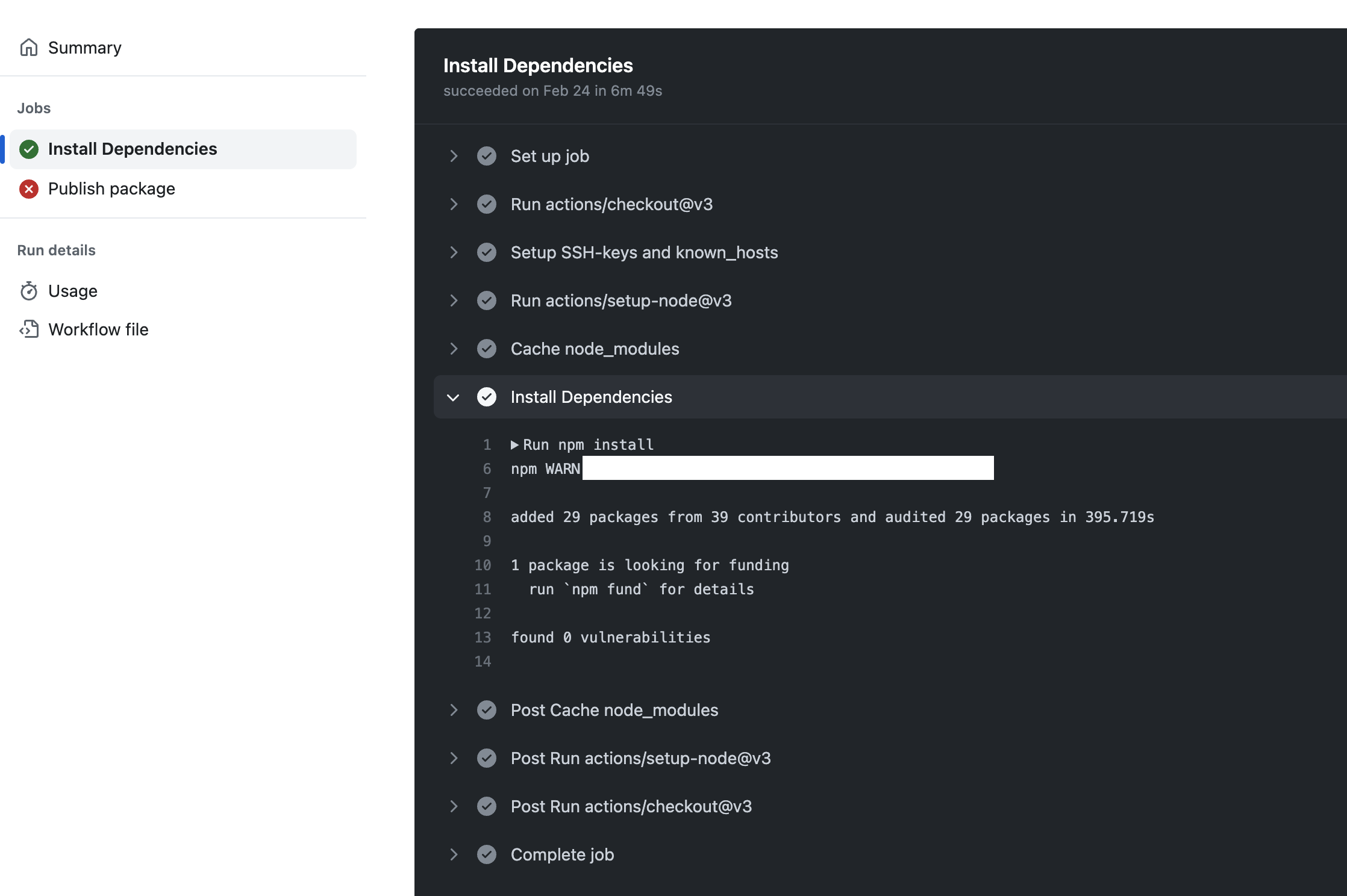Click the Usage stopwatch icon
The image size is (1347, 896).
[29, 291]
